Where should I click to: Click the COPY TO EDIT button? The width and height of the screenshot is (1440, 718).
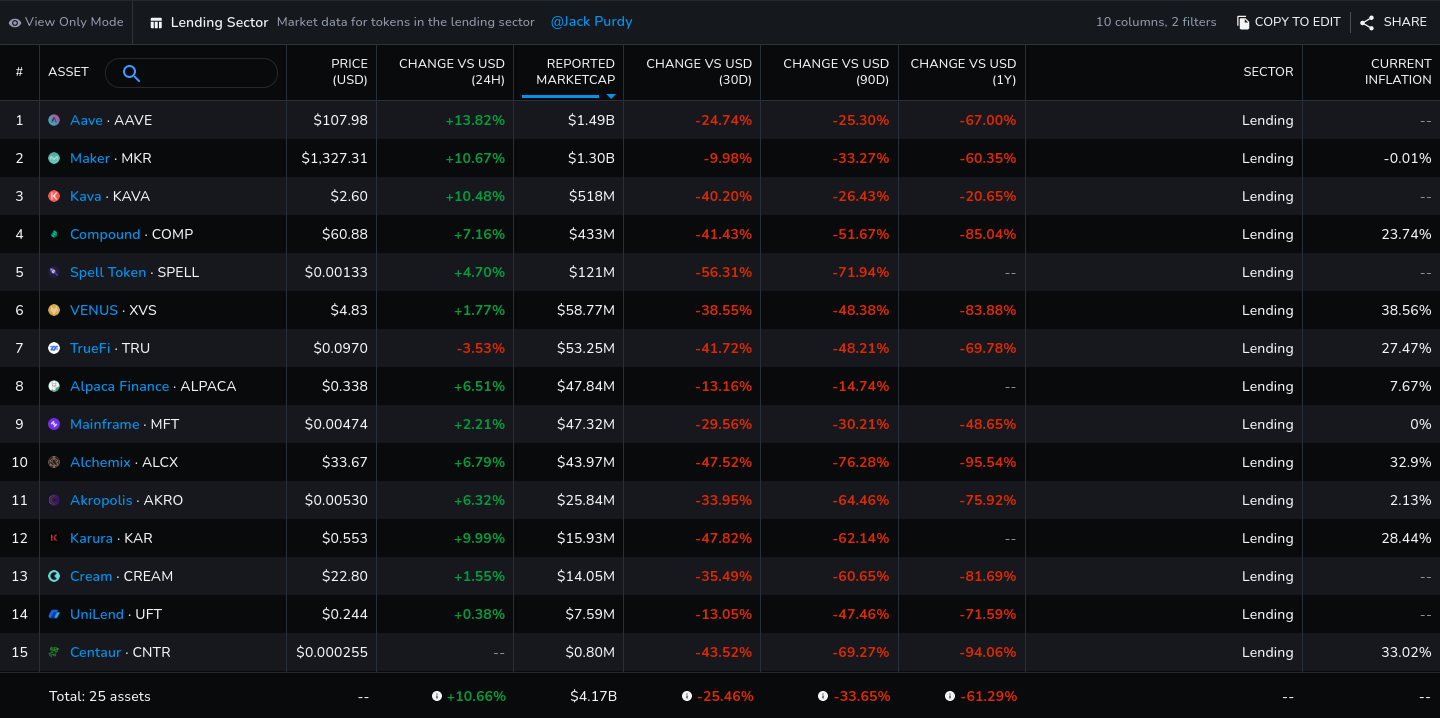(x=1288, y=22)
